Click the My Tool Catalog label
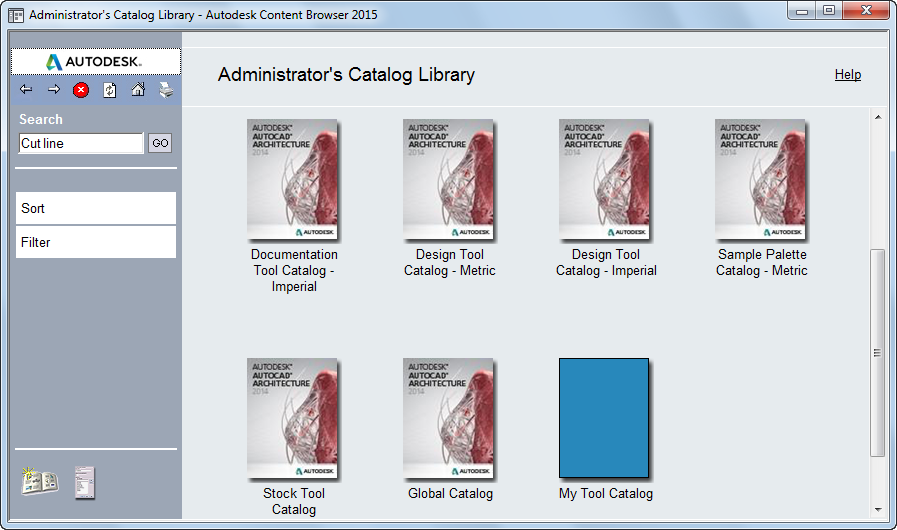Screen dimensions: 897x530 click(606, 493)
